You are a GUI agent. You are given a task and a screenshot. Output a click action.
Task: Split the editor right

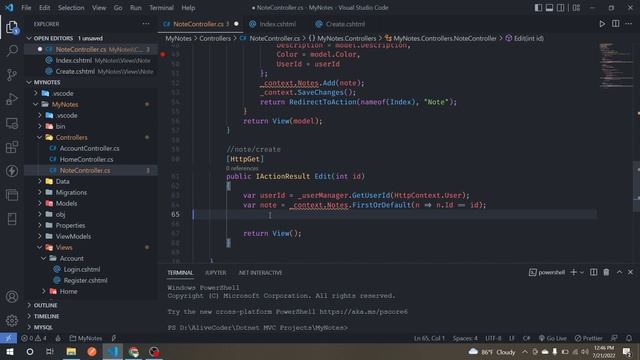tap(616, 24)
